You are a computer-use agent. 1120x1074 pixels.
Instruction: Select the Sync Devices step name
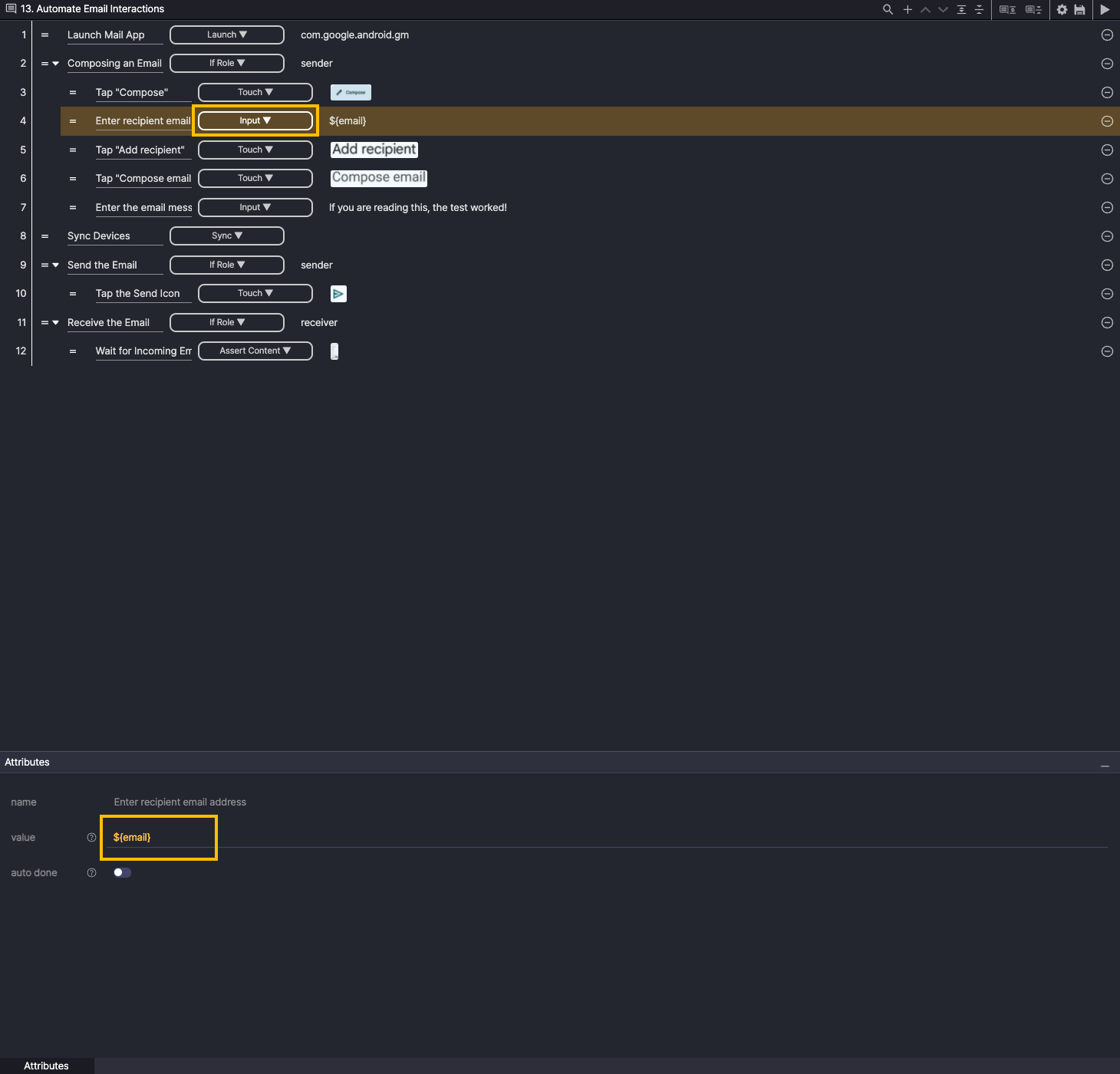(99, 236)
